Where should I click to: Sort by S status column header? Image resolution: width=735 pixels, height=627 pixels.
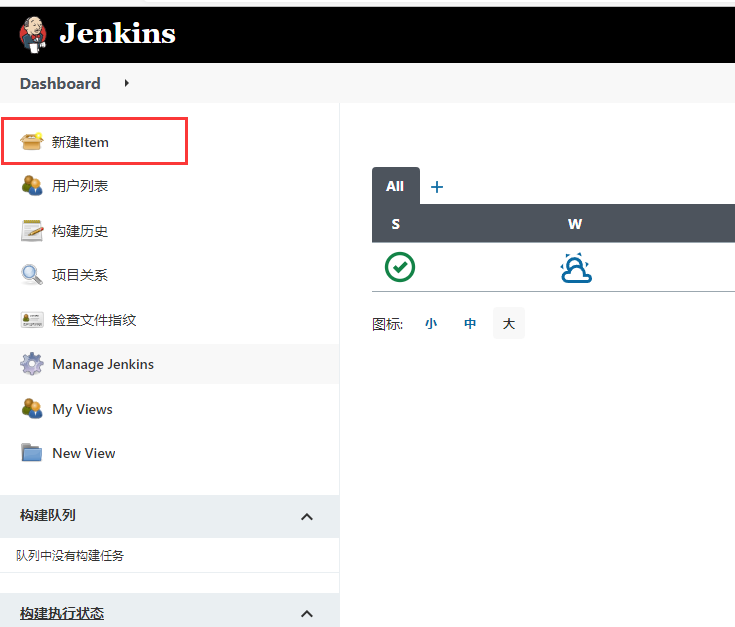tap(396, 224)
